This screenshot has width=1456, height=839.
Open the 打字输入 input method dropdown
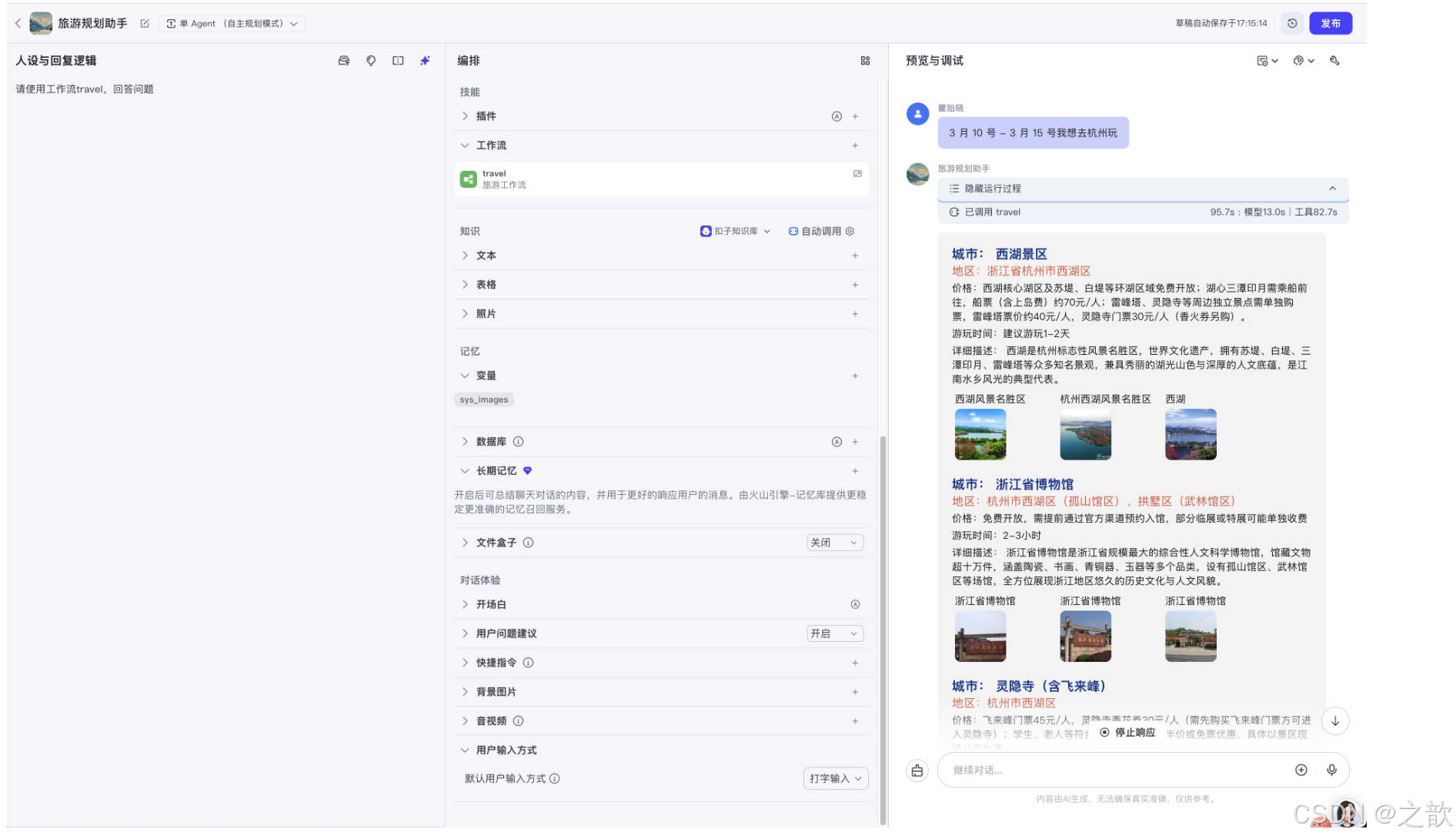pos(836,778)
